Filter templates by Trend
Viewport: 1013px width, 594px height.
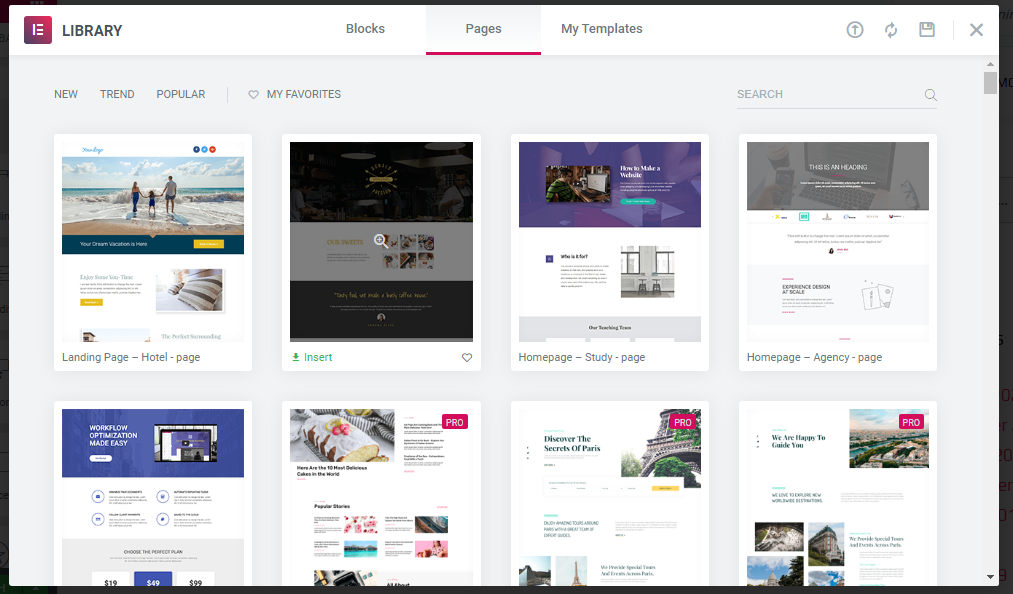pos(117,94)
